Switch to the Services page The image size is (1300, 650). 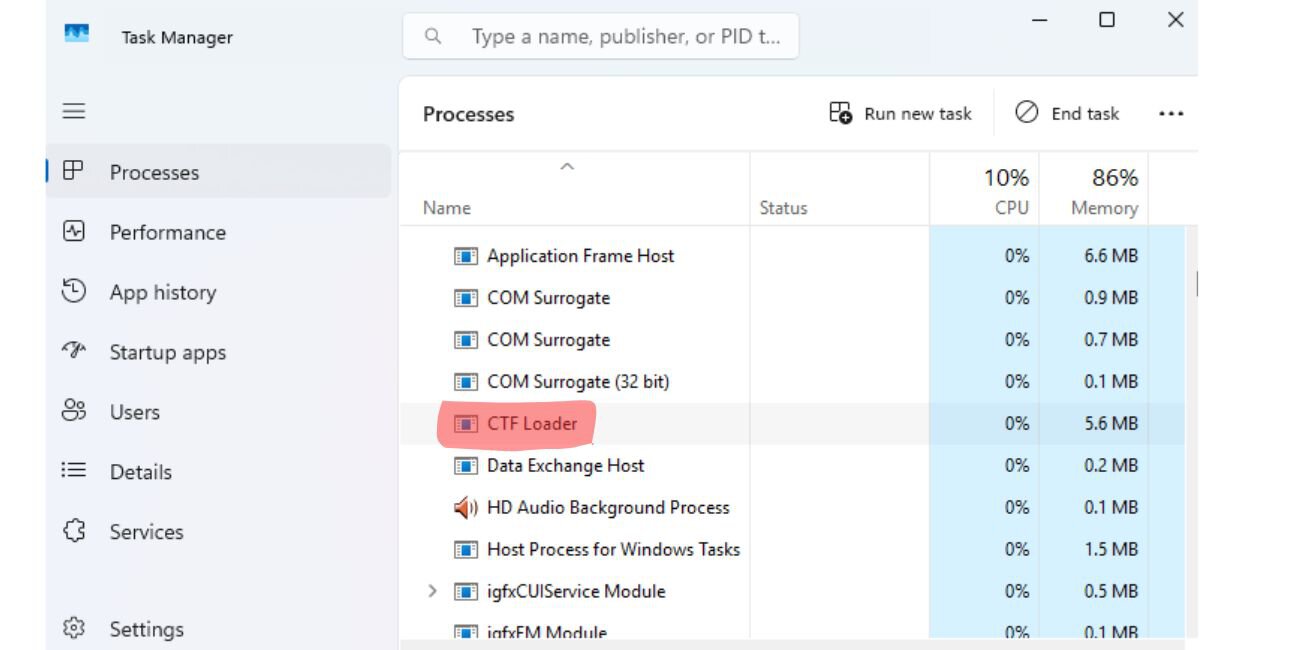[x=218, y=531]
